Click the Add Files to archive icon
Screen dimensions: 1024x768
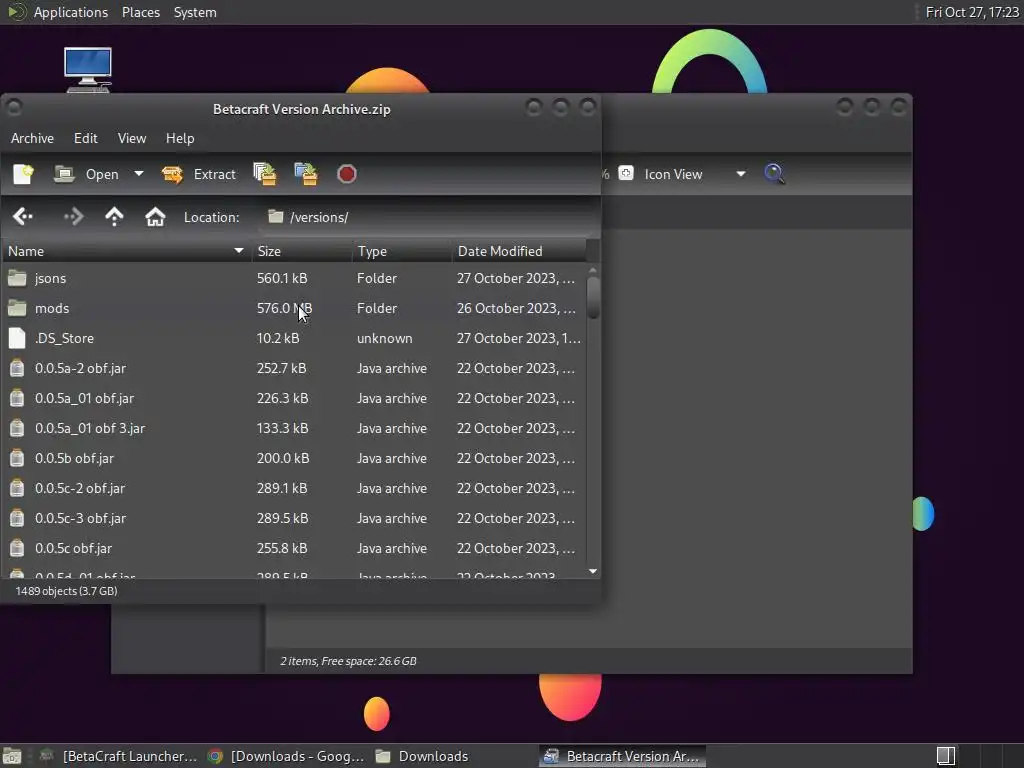tap(264, 174)
